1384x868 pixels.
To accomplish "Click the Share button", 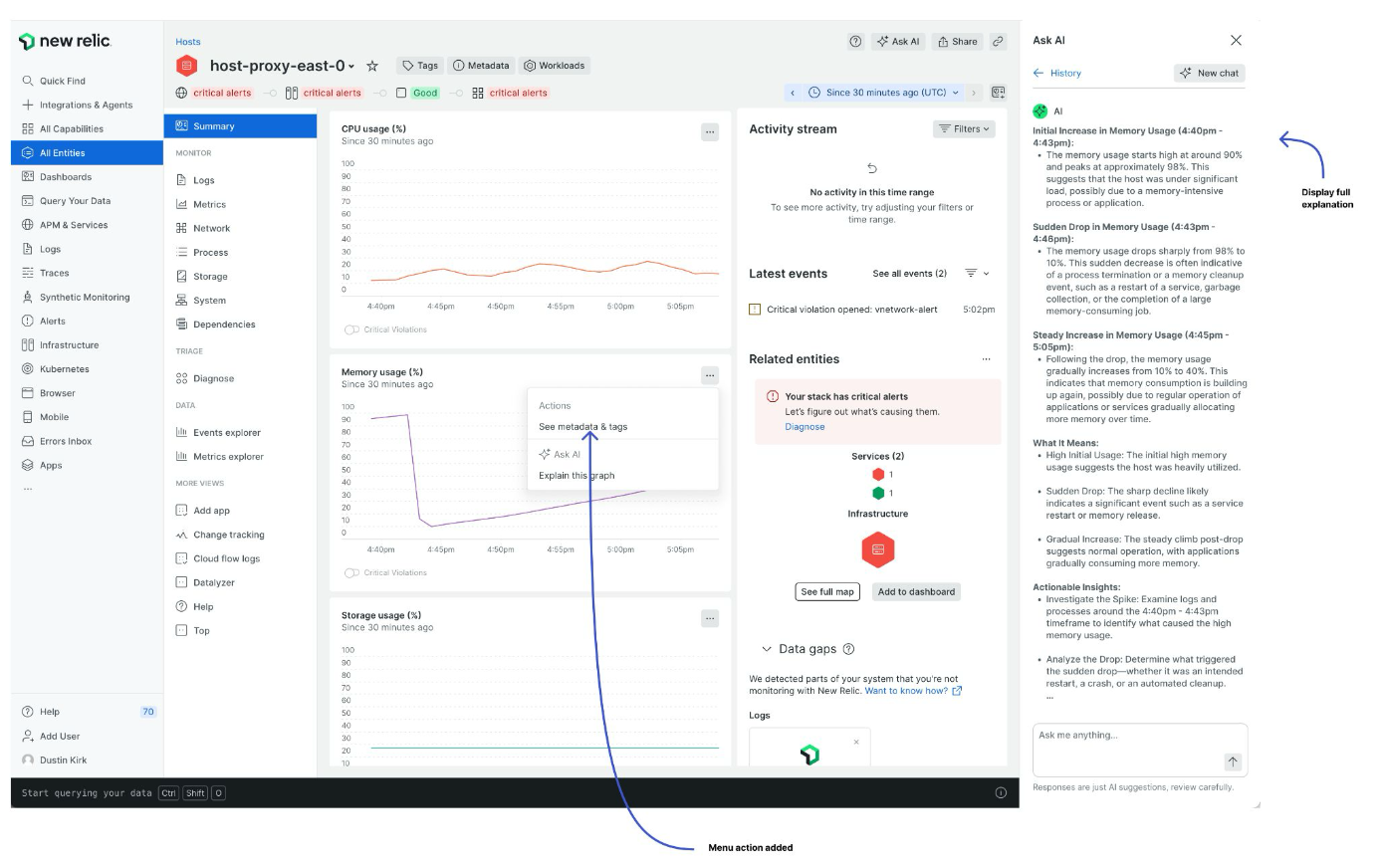I will click(x=958, y=41).
